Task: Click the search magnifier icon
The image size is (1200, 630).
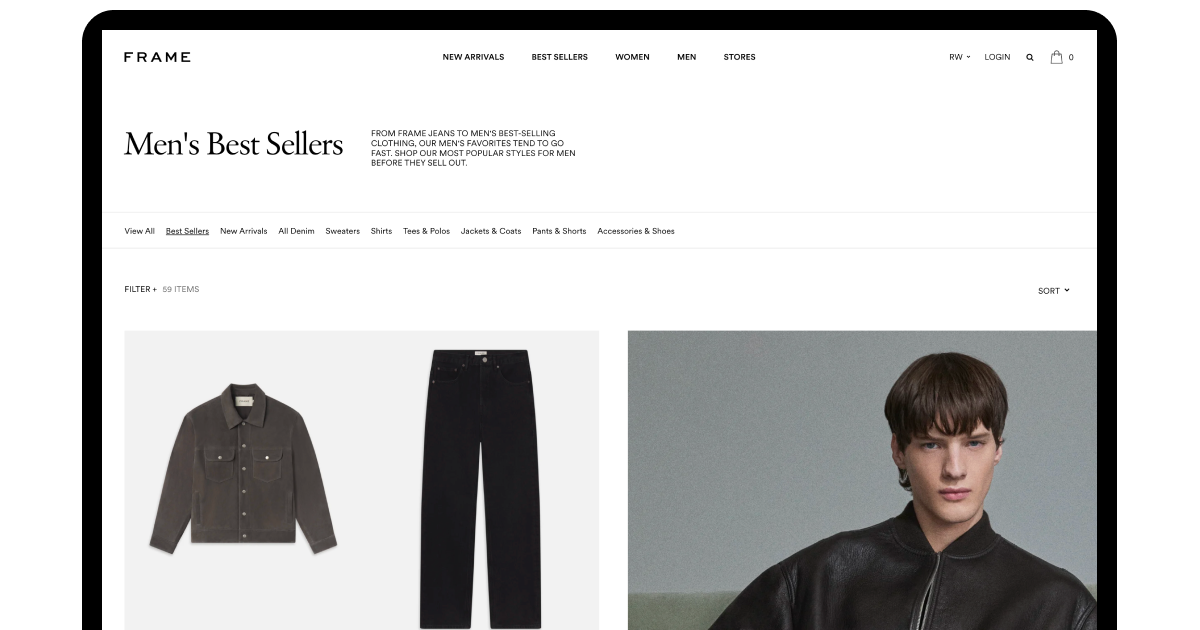Action: point(1030,57)
